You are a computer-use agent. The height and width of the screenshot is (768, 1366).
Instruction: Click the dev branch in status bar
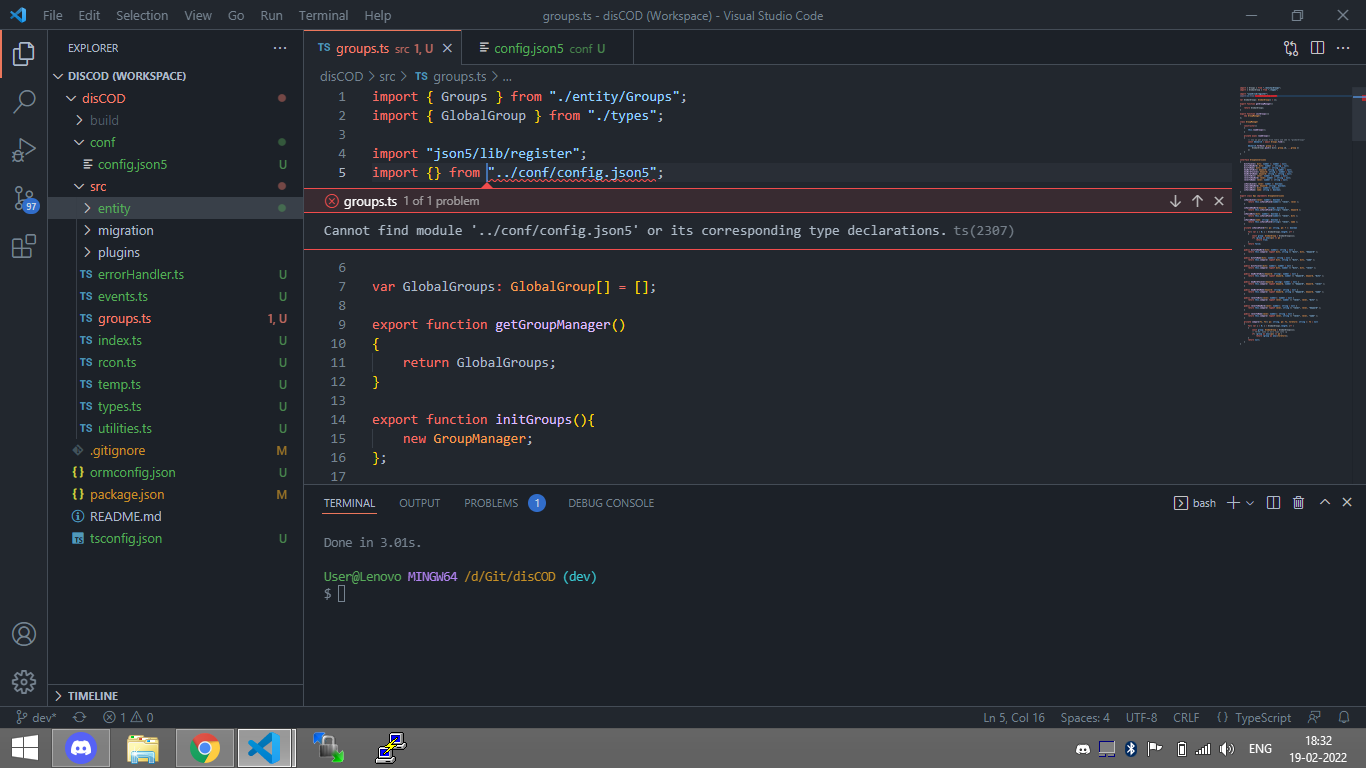coord(38,718)
